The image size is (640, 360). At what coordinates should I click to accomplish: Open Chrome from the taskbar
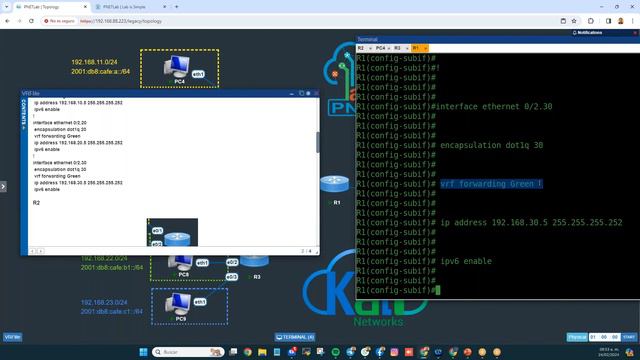pyautogui.click(x=248, y=352)
